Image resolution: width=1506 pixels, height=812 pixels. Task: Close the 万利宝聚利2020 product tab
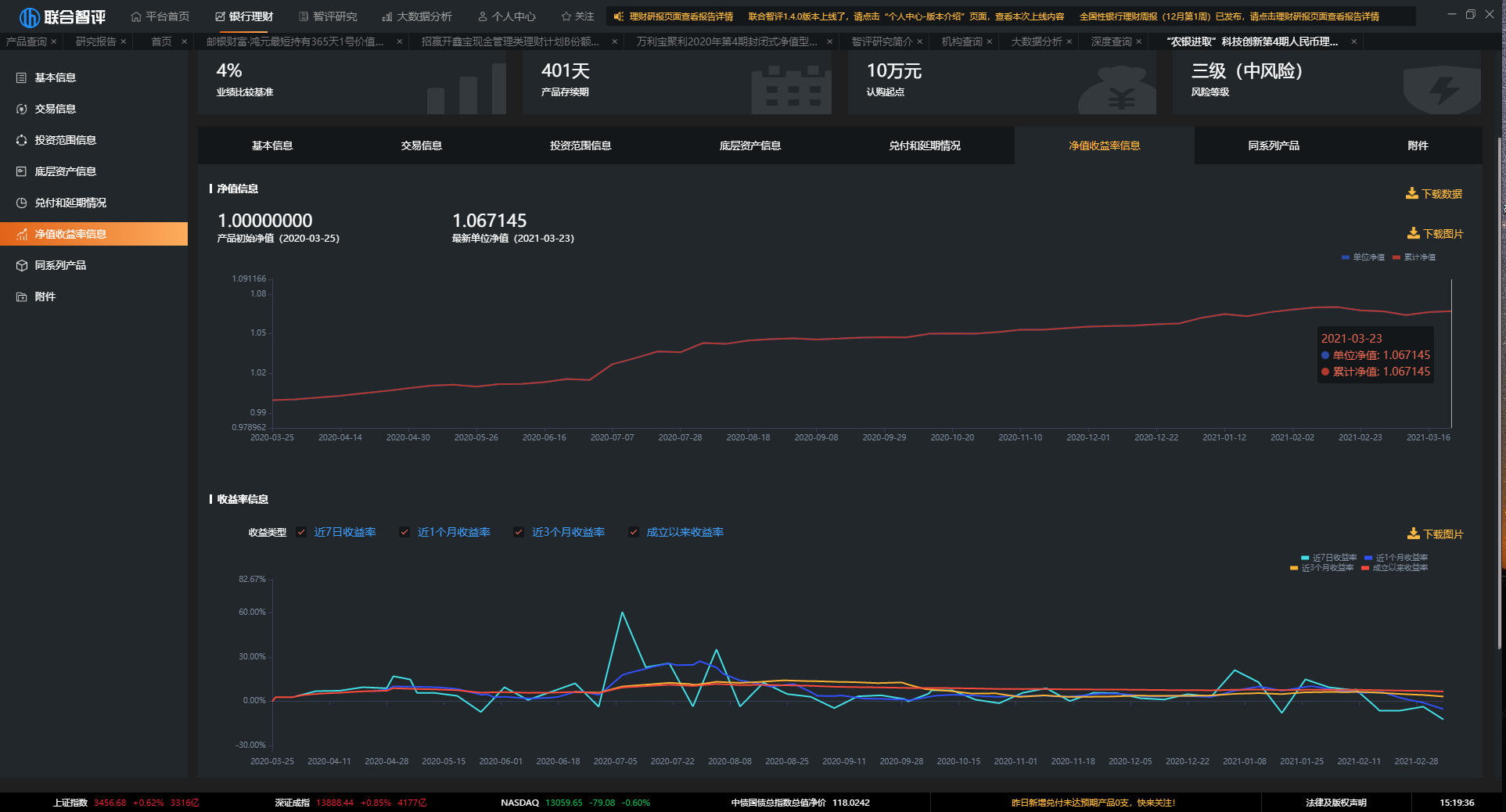[829, 41]
